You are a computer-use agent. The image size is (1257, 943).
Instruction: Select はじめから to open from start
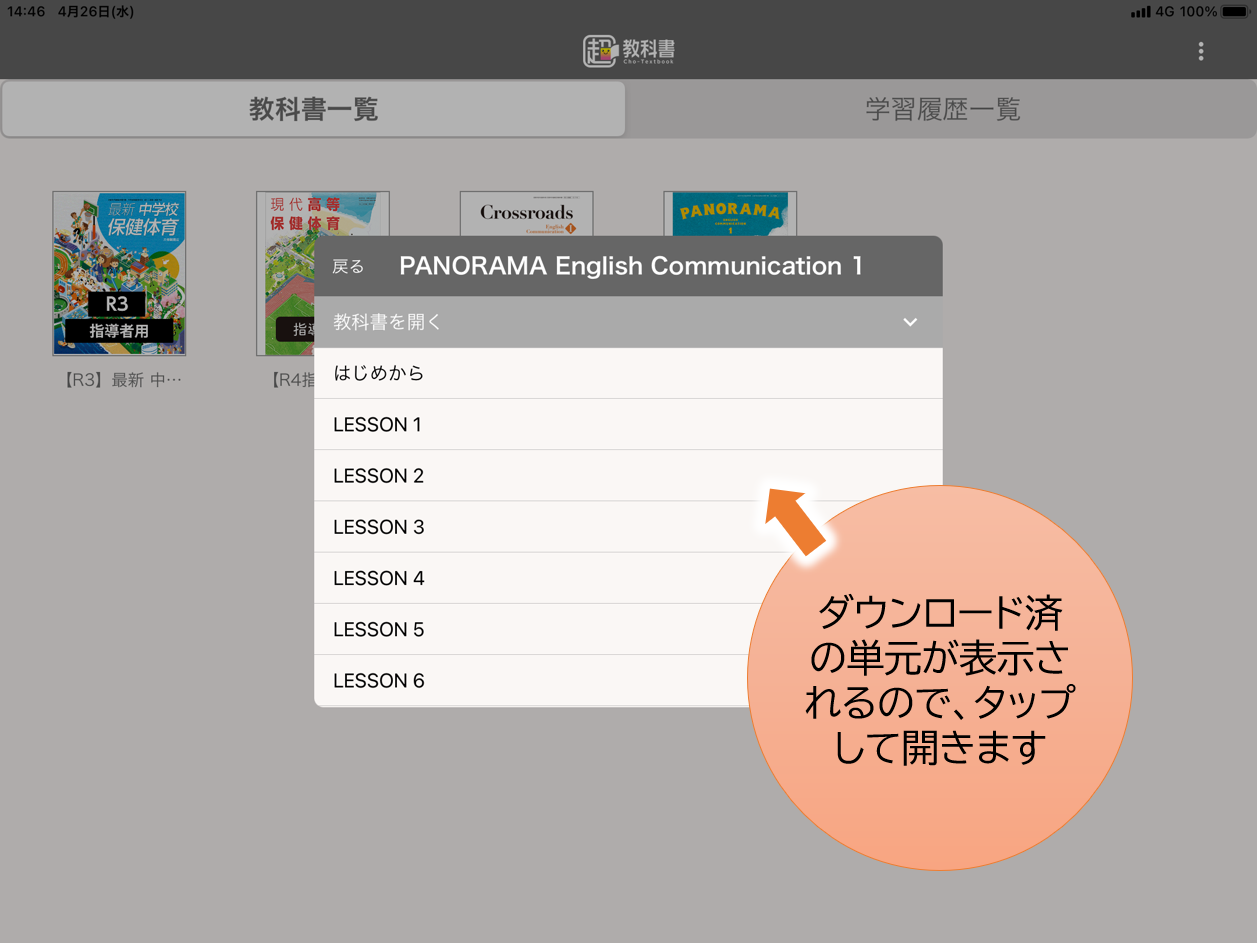coord(628,373)
